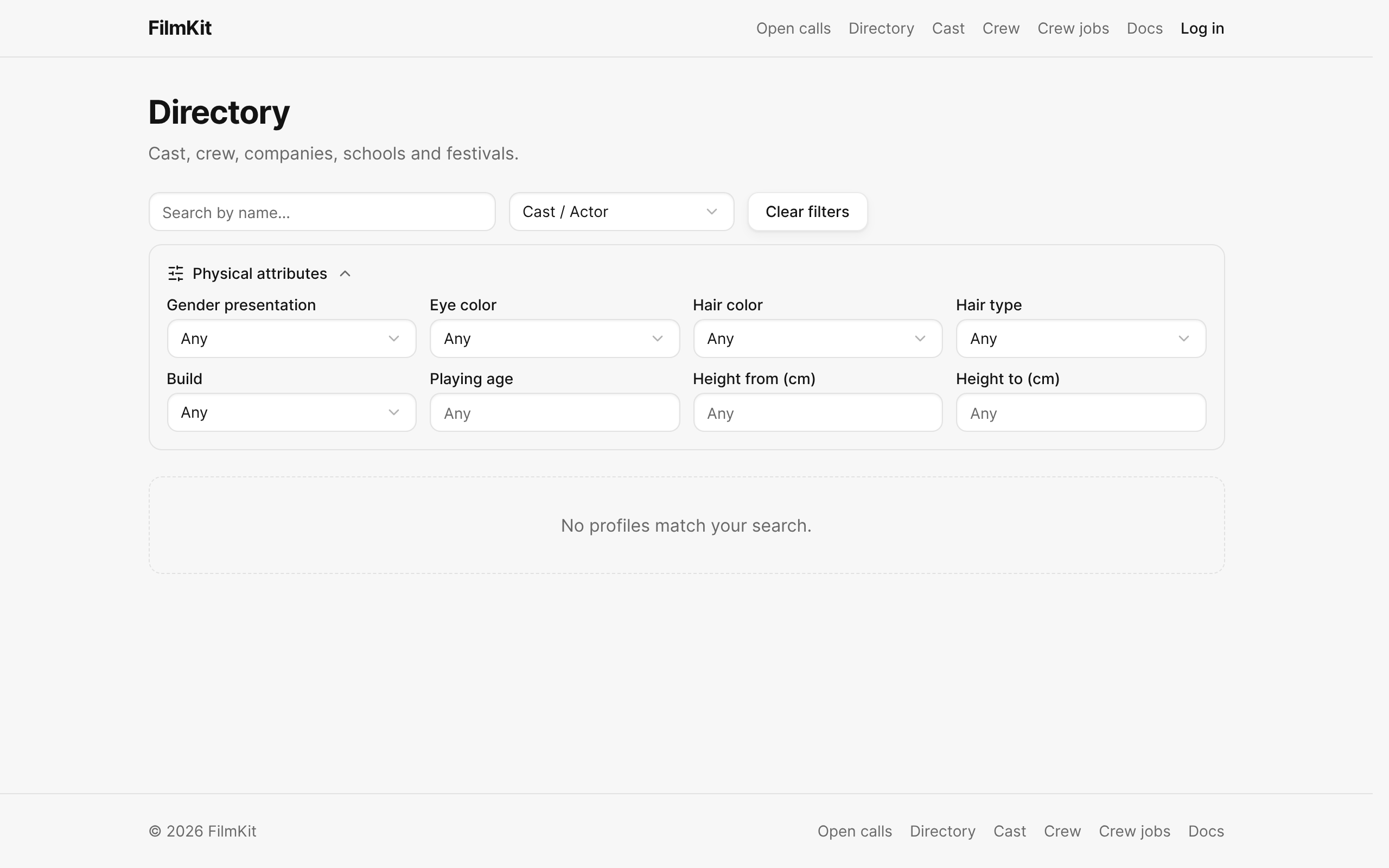Viewport: 1389px width, 868px height.
Task: Open Crew in the top navigation
Action: pos(1001,28)
